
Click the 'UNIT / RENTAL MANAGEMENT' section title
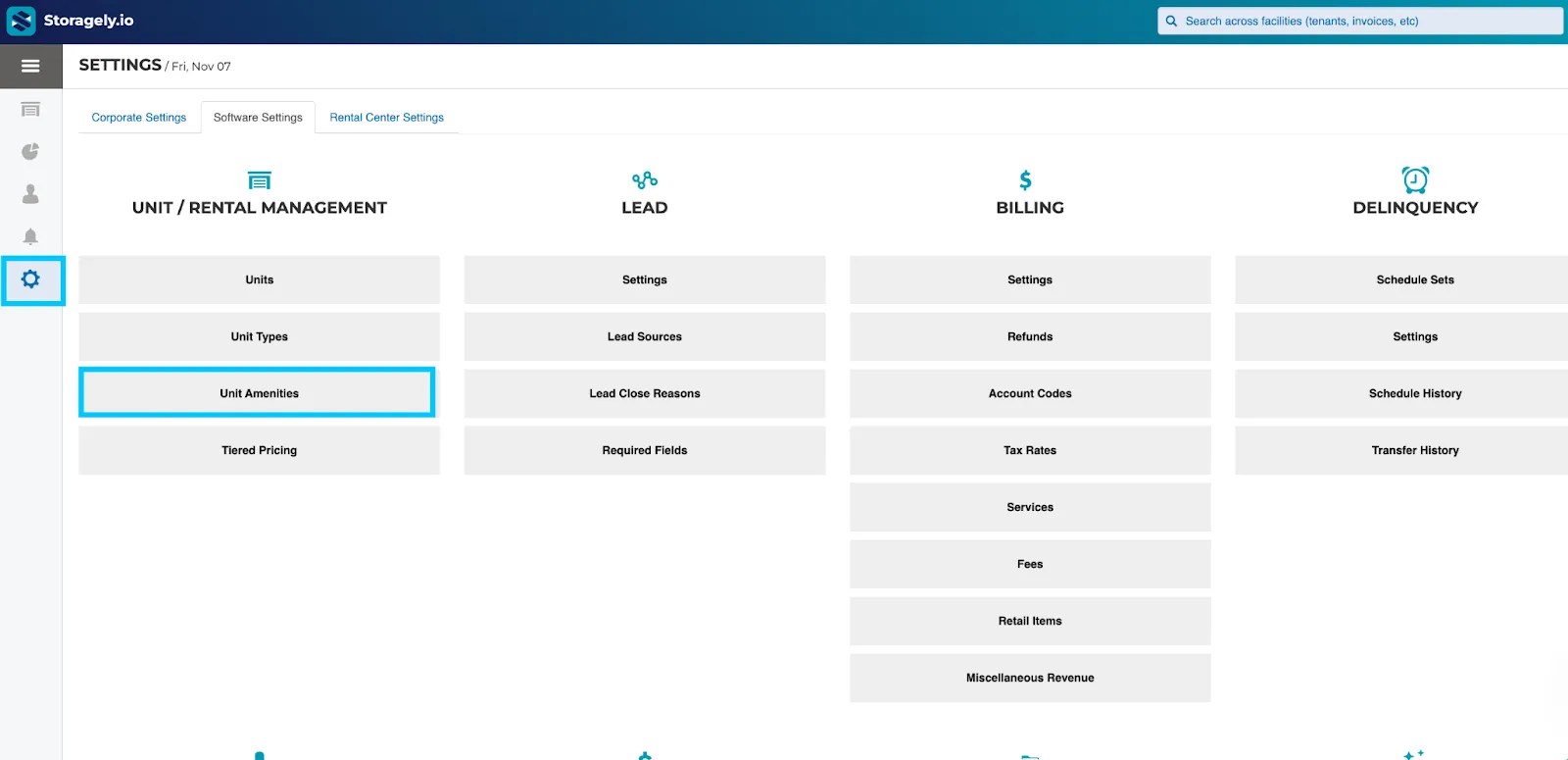coord(260,208)
